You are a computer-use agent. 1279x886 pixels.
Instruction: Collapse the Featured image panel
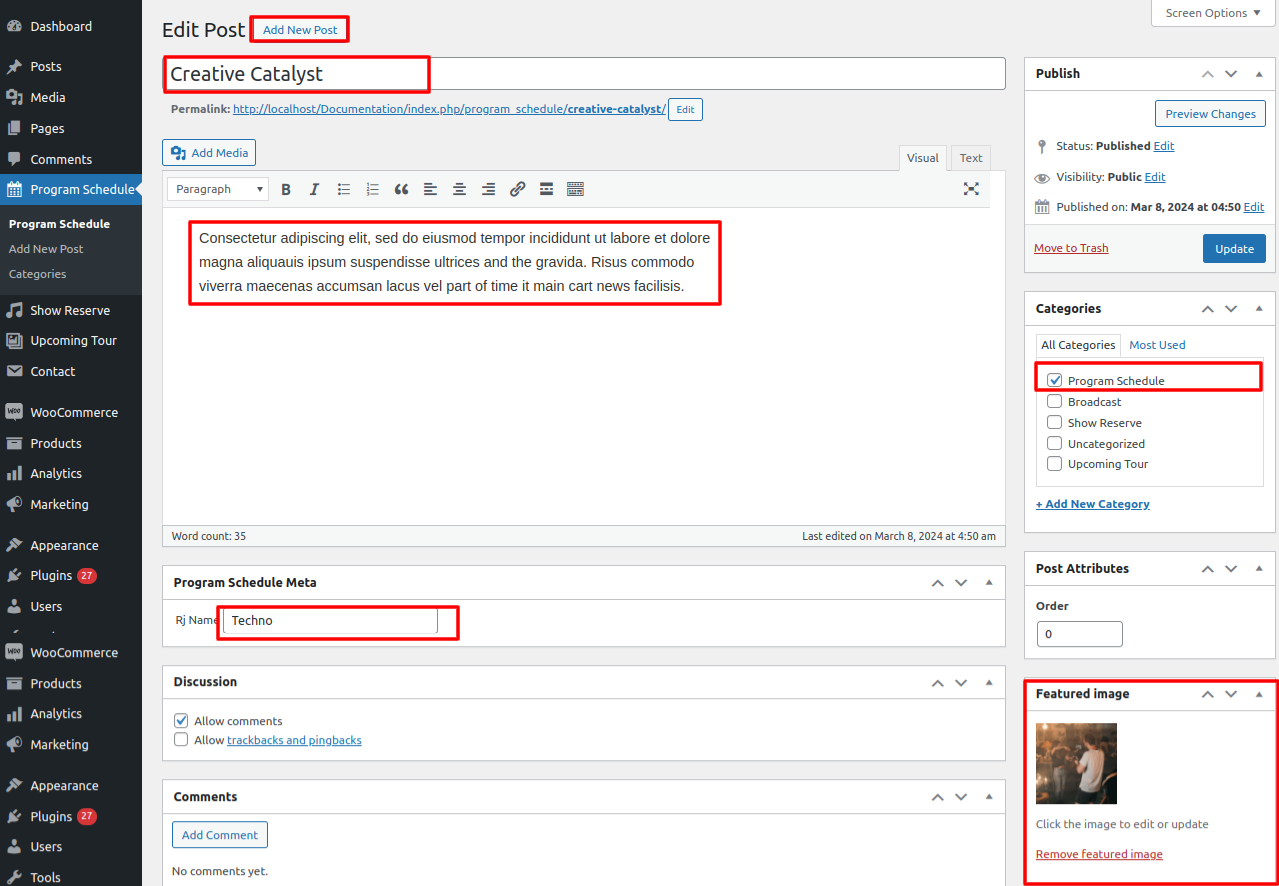[1259, 694]
